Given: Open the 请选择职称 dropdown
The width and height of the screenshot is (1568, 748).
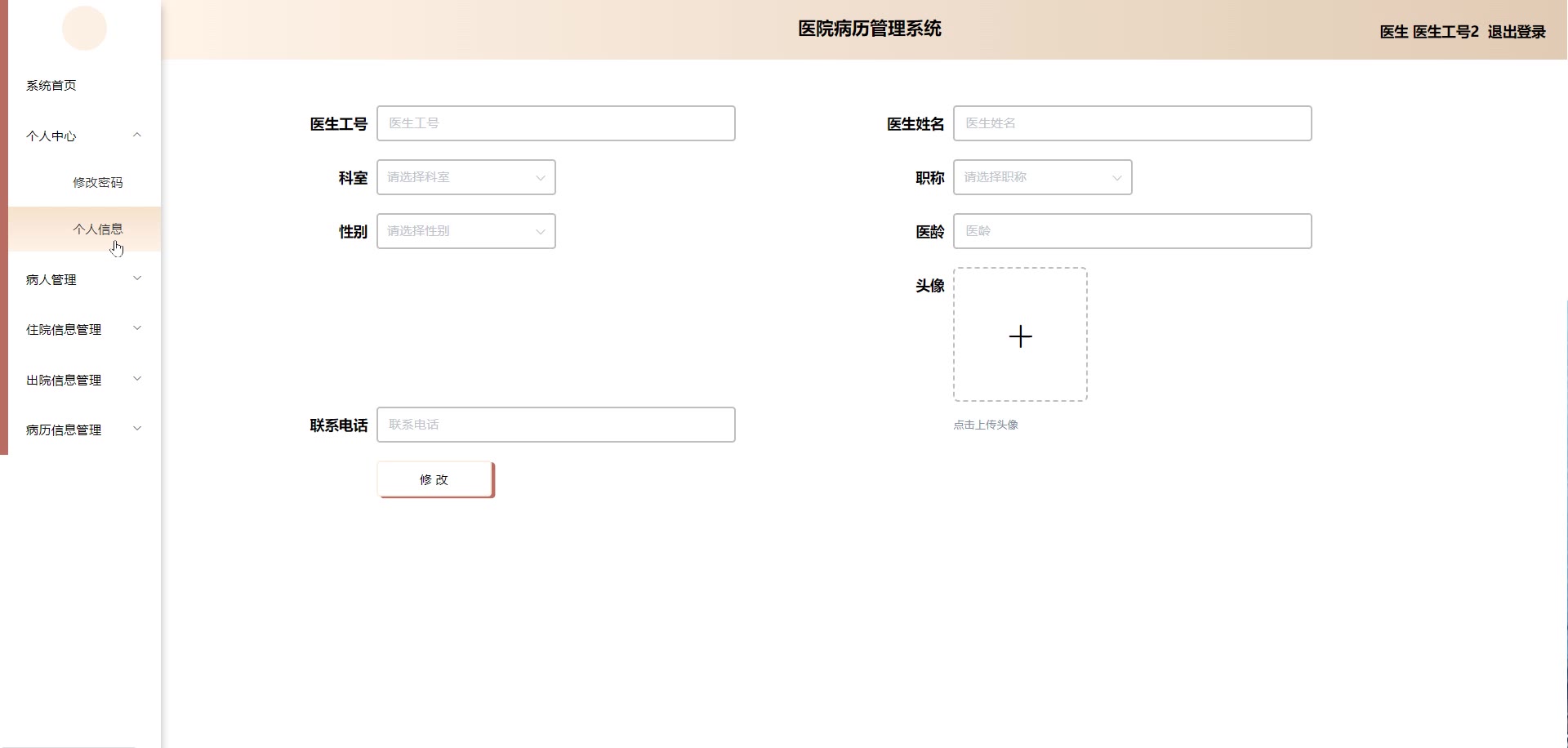Looking at the screenshot, I should (1043, 177).
